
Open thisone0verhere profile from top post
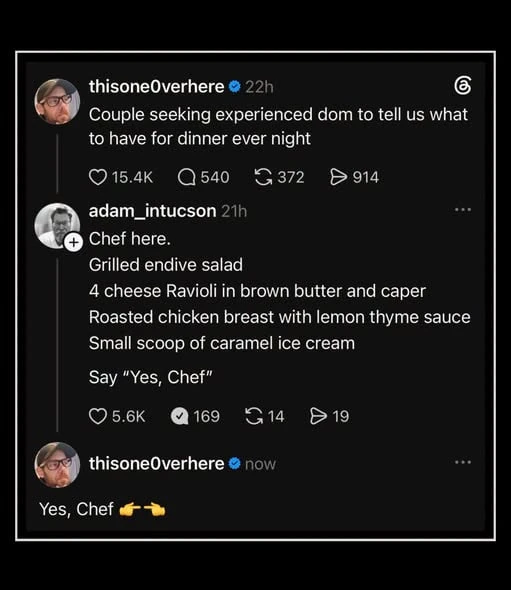click(x=157, y=87)
